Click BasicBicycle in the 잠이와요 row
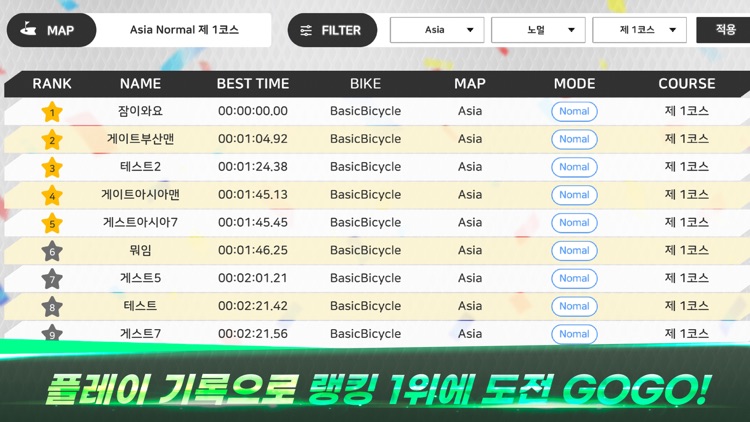Screen dimensions: 750x422 (x=365, y=111)
